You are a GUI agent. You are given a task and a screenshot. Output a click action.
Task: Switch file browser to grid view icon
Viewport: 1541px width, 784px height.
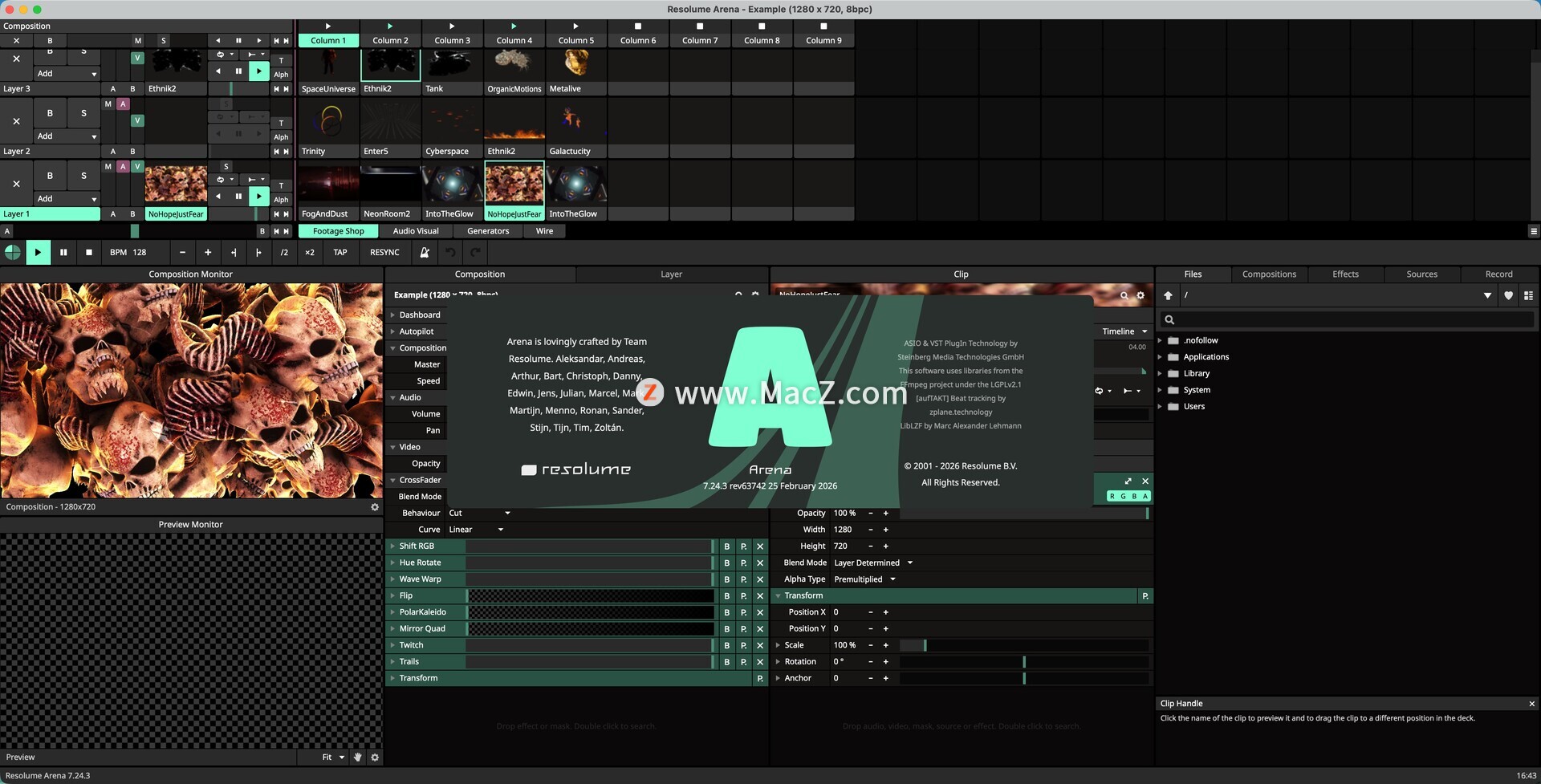coord(1528,295)
